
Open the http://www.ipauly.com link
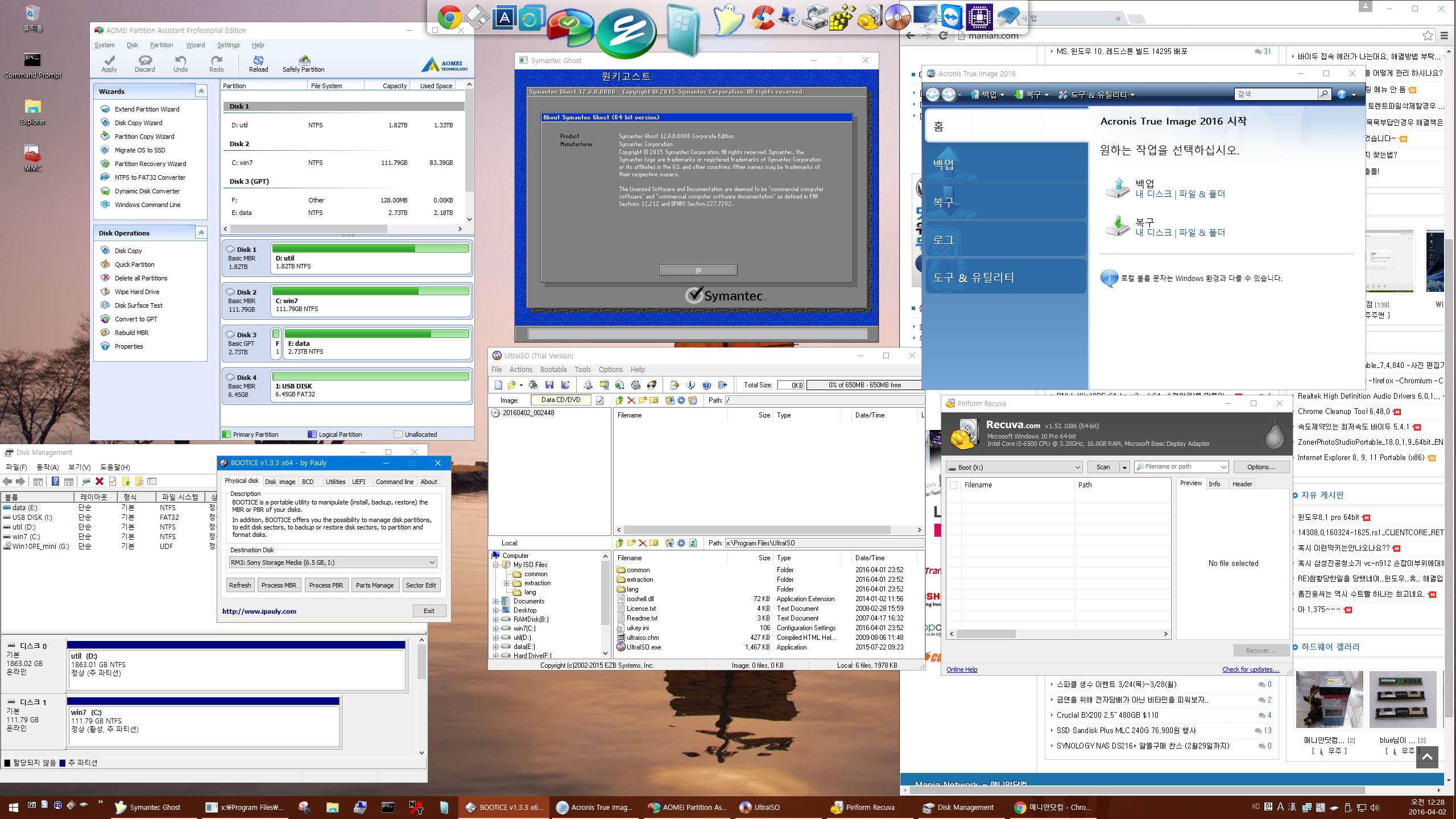259,611
